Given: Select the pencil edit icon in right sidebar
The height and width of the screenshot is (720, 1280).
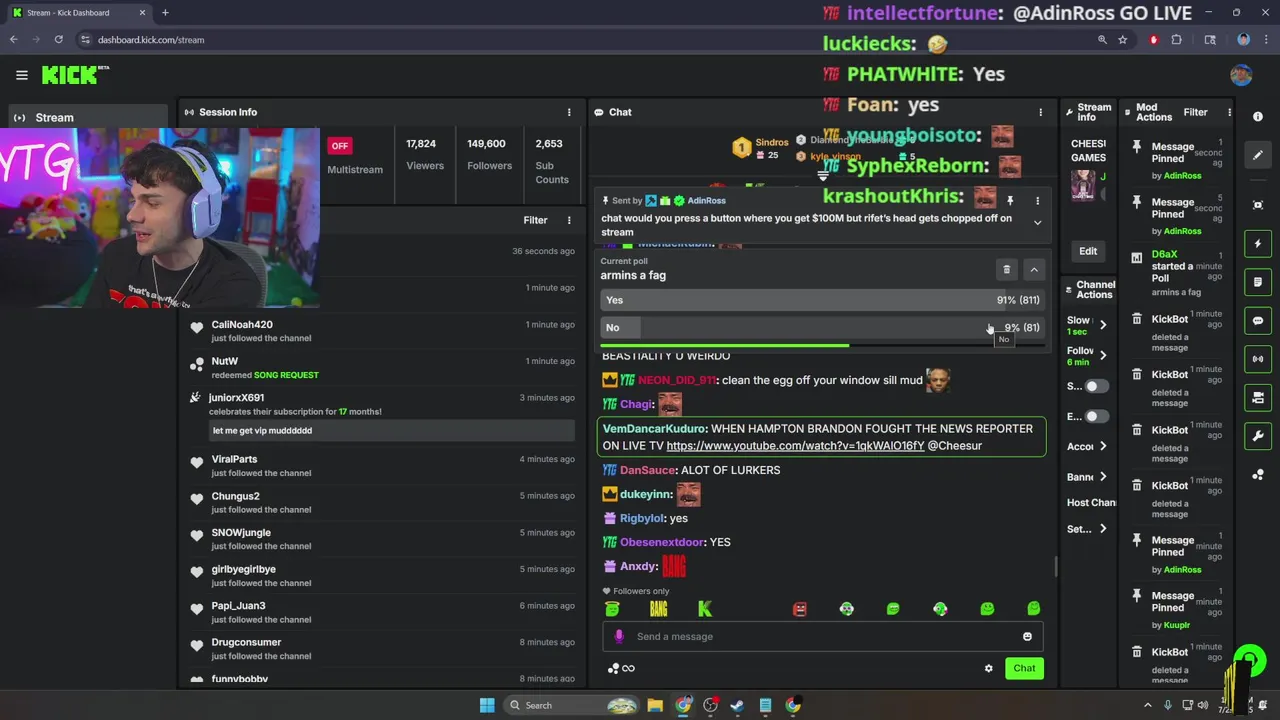Looking at the screenshot, I should (1258, 155).
